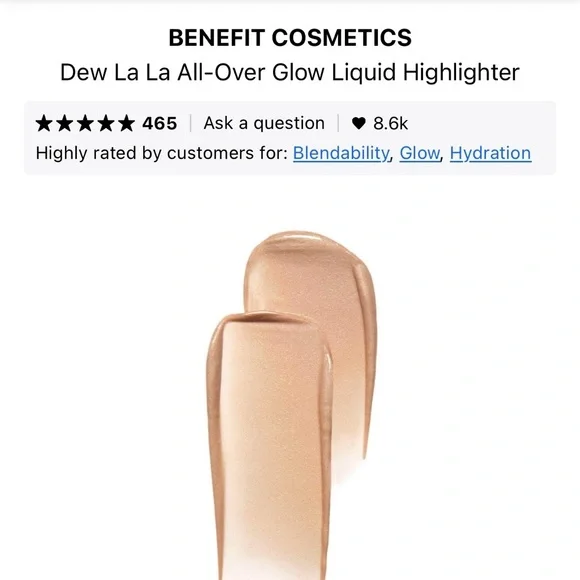580x580 pixels.
Task: Click the 8.6k loves count
Action: [391, 123]
